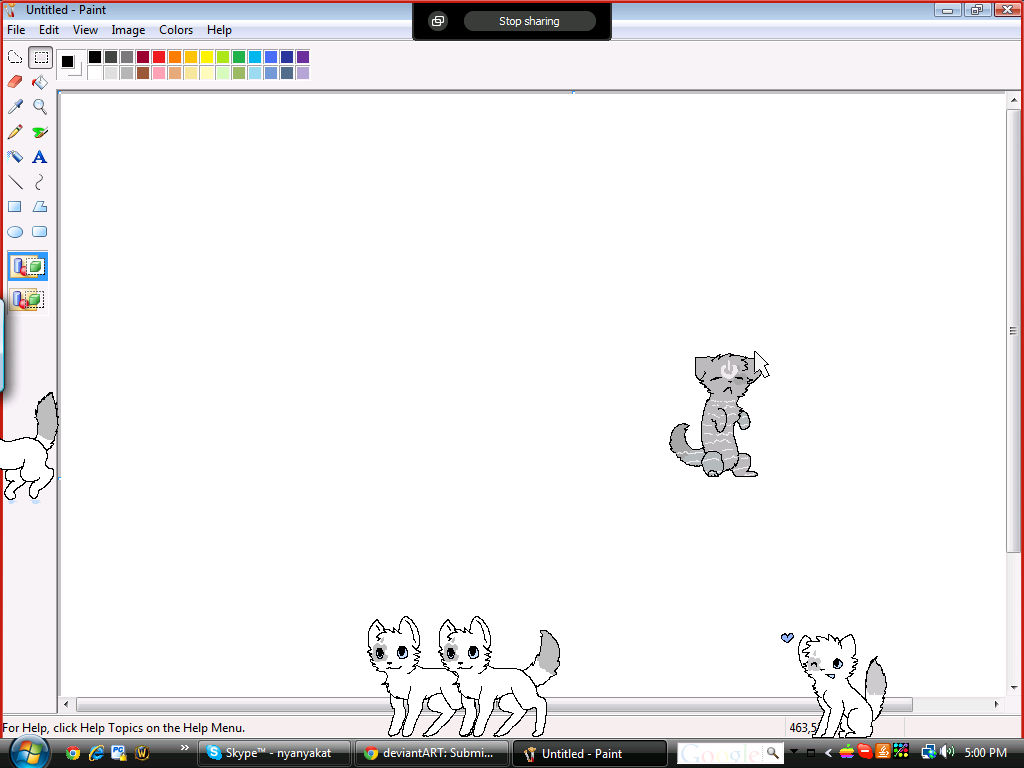The width and height of the screenshot is (1024, 768).
Task: Open the Help menu
Action: click(219, 30)
